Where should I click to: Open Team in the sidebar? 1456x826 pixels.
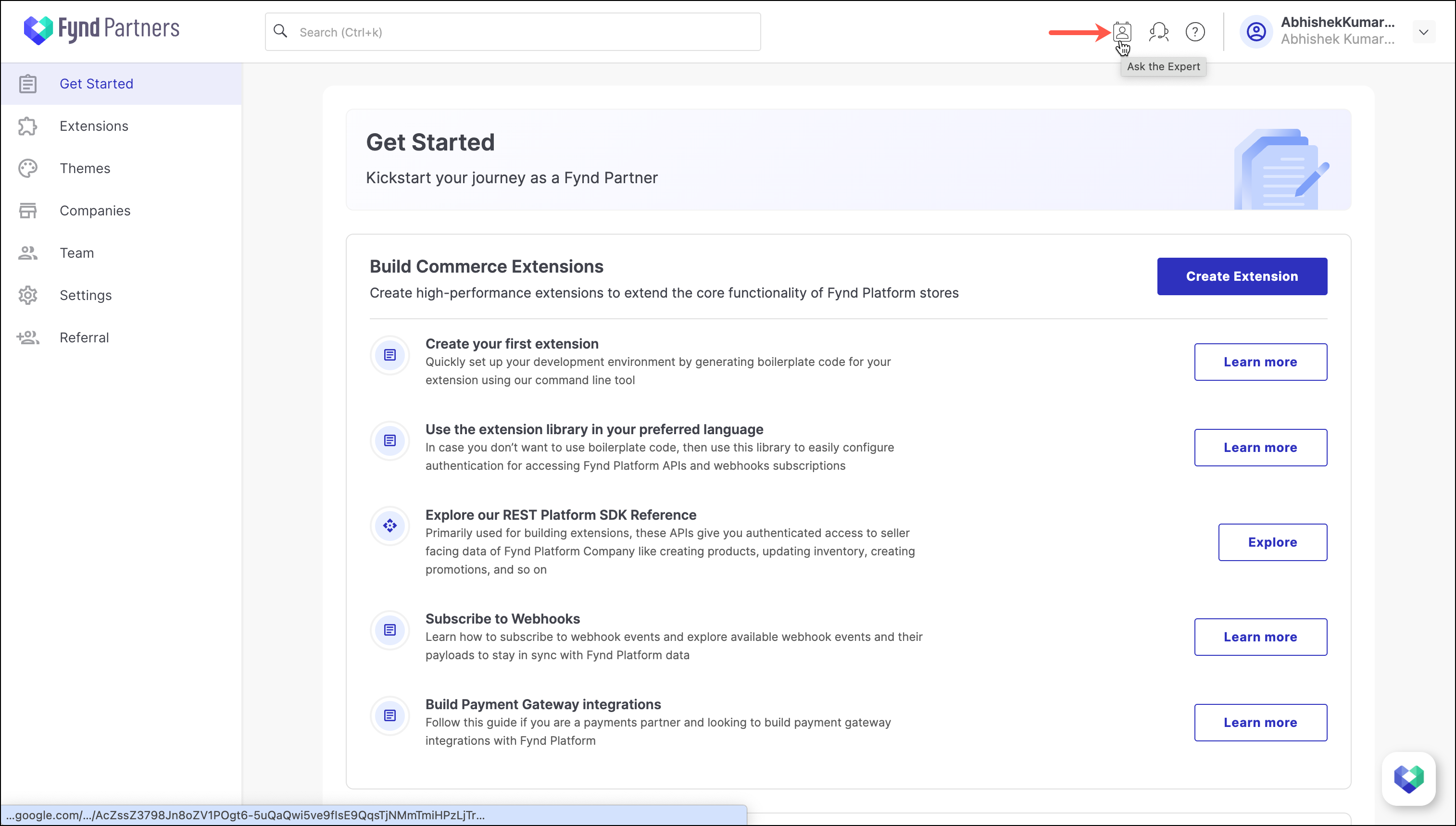point(121,253)
